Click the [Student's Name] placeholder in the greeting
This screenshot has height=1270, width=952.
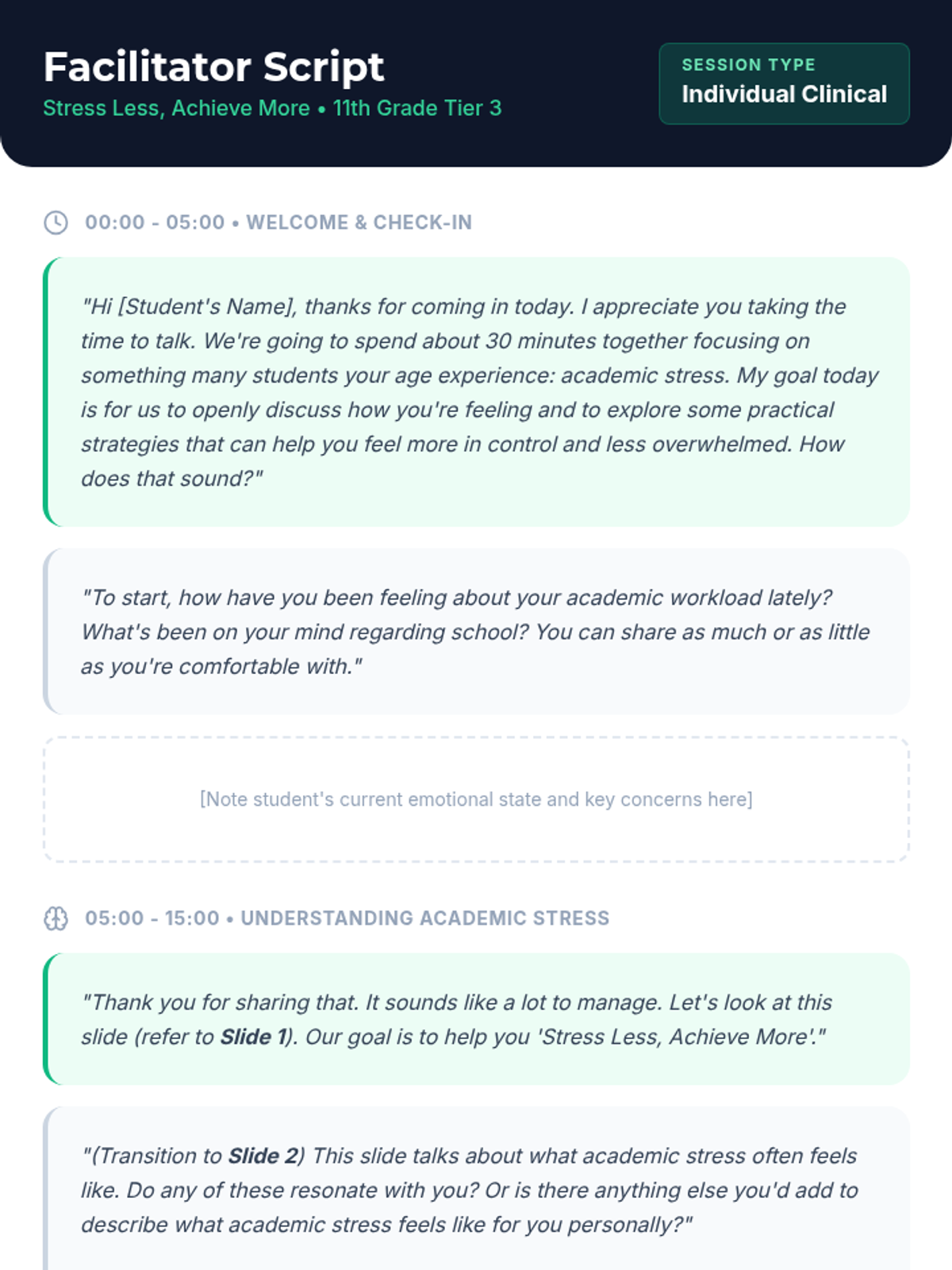tap(206, 306)
